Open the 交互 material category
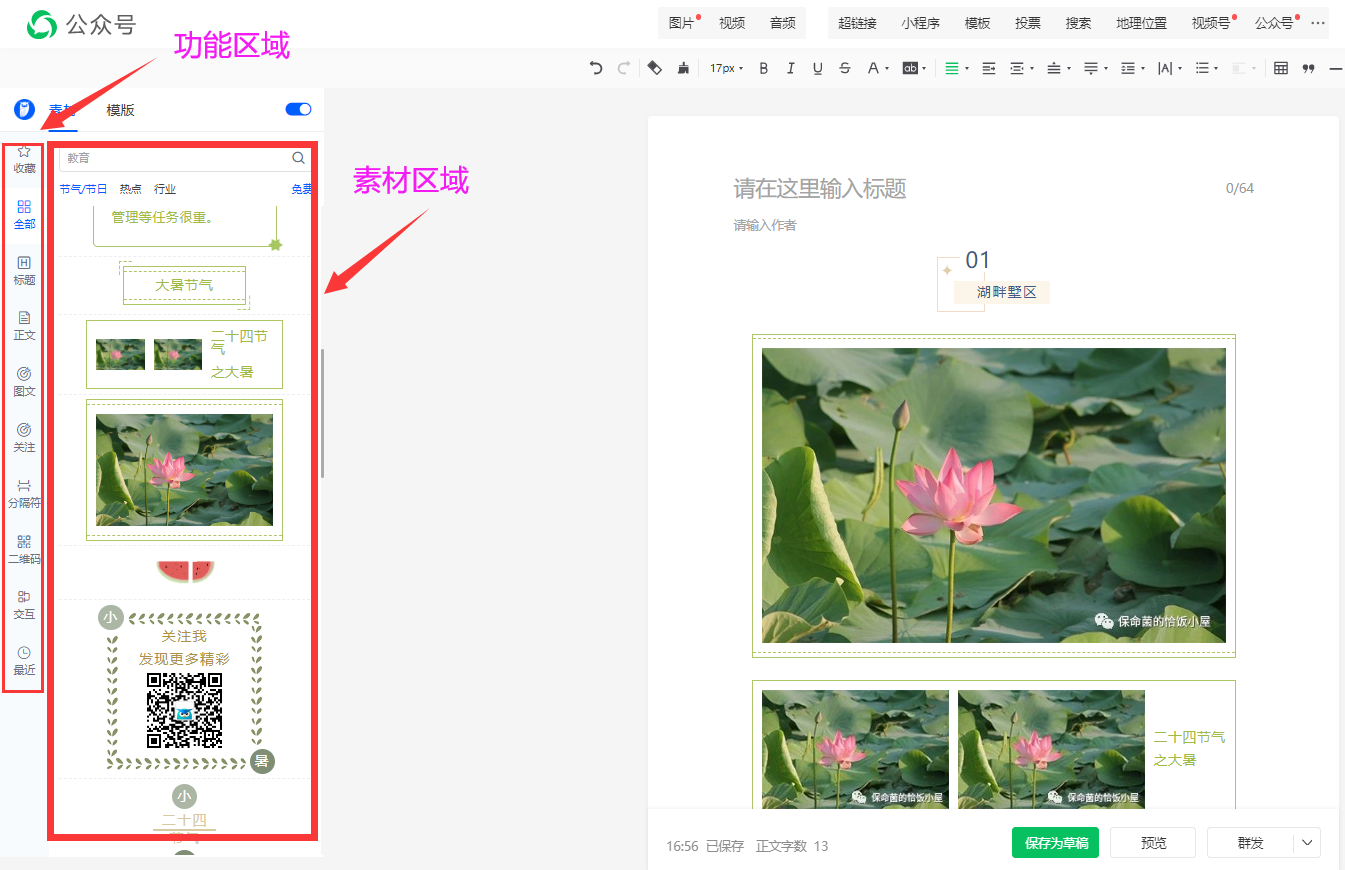Viewport: 1345px width, 870px height. pos(24,605)
